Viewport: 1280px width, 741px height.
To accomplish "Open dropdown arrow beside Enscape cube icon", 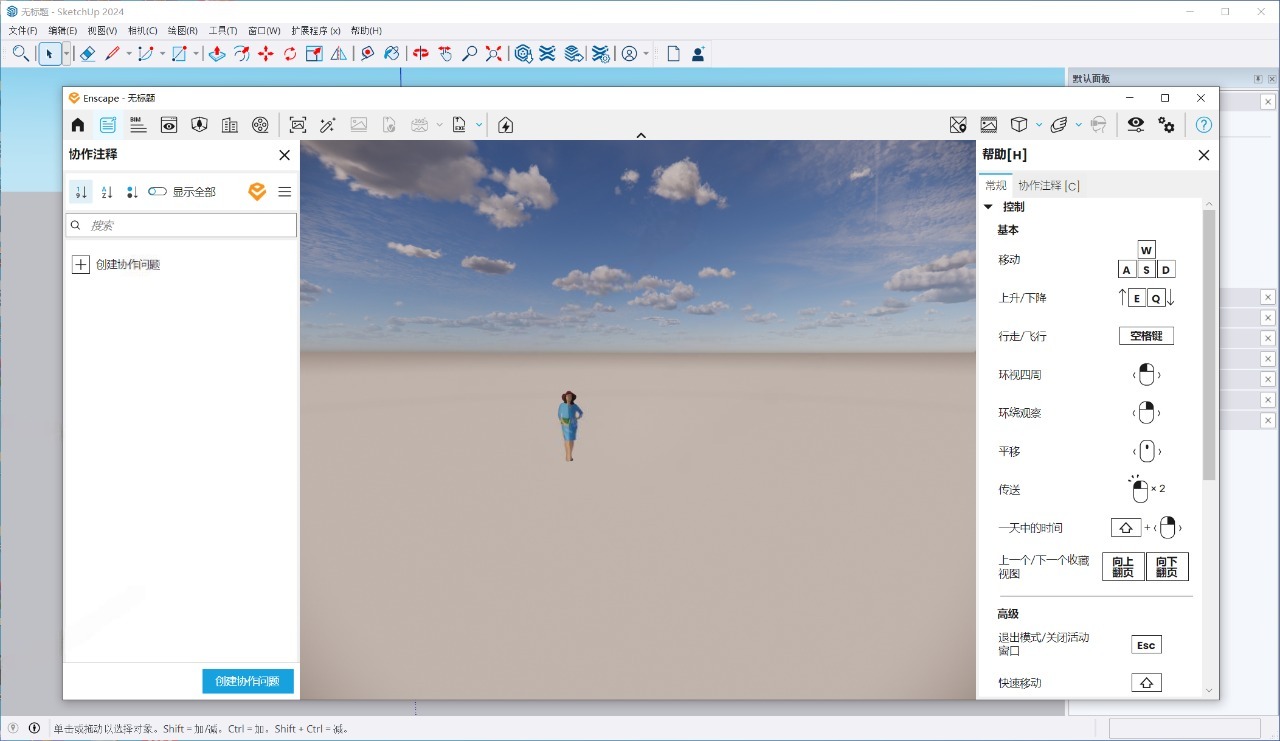I will tap(1039, 125).
